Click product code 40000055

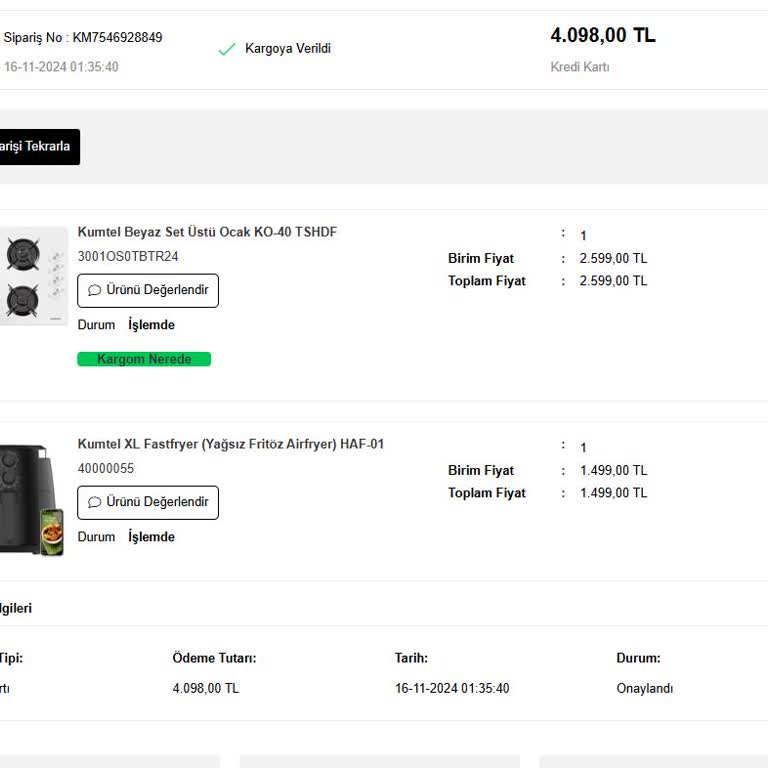click(x=106, y=468)
